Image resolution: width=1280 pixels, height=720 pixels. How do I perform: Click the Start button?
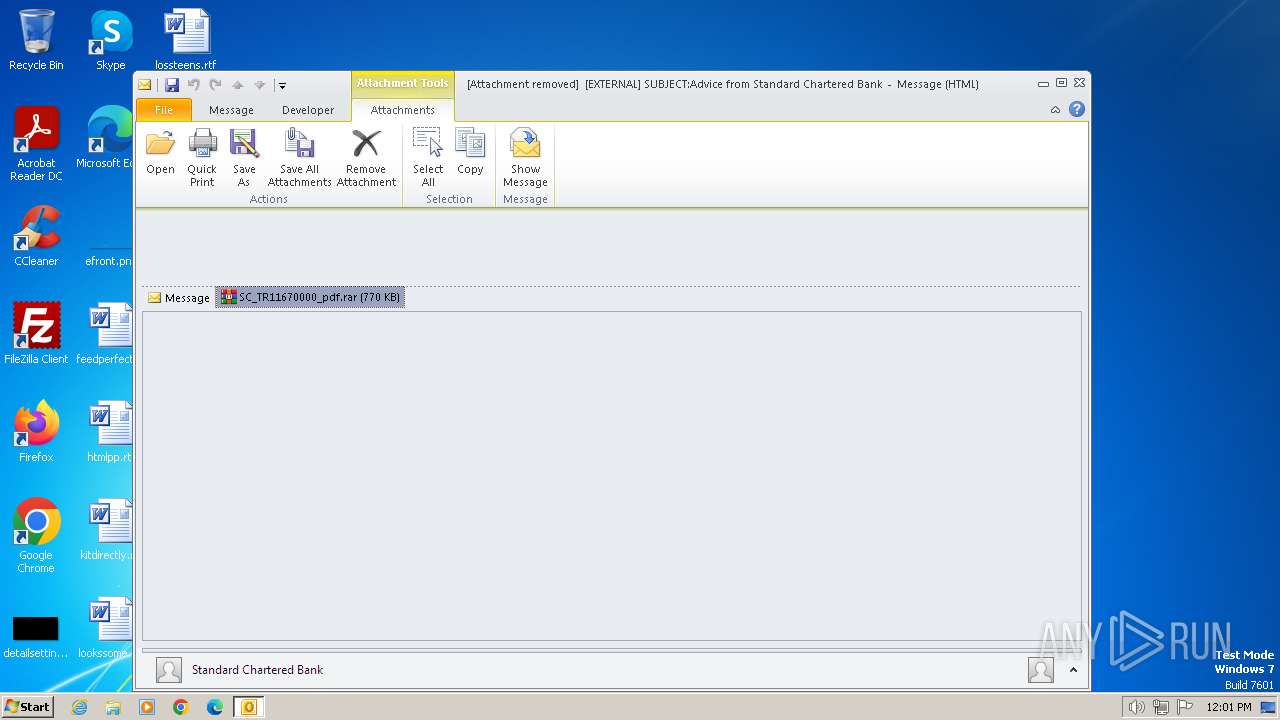coord(27,707)
